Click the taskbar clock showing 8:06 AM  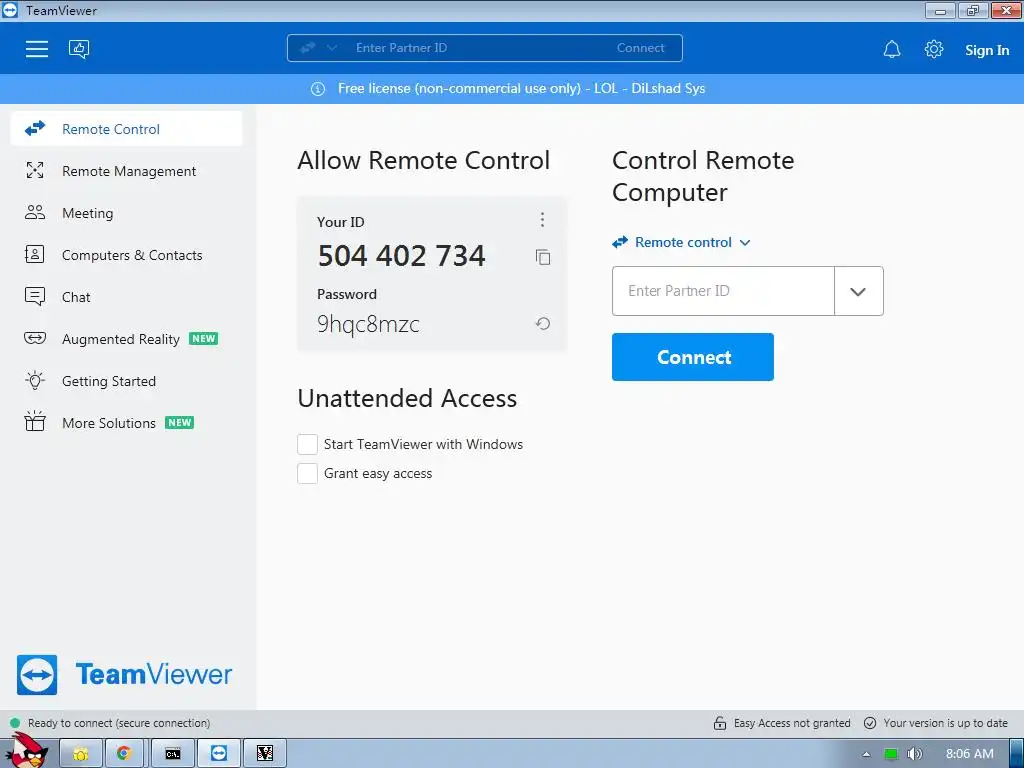(969, 754)
